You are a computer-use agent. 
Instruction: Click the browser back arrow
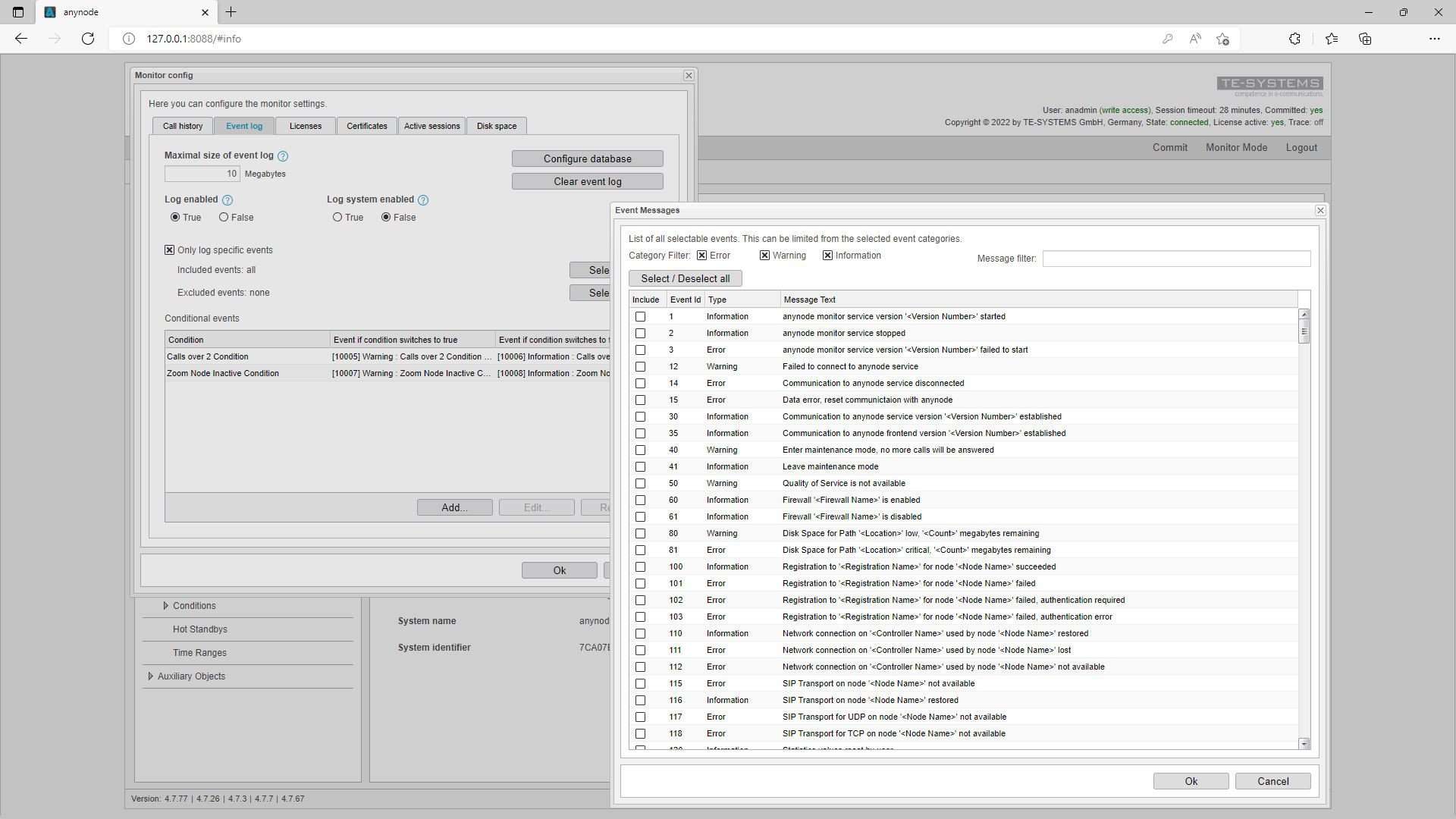21,39
